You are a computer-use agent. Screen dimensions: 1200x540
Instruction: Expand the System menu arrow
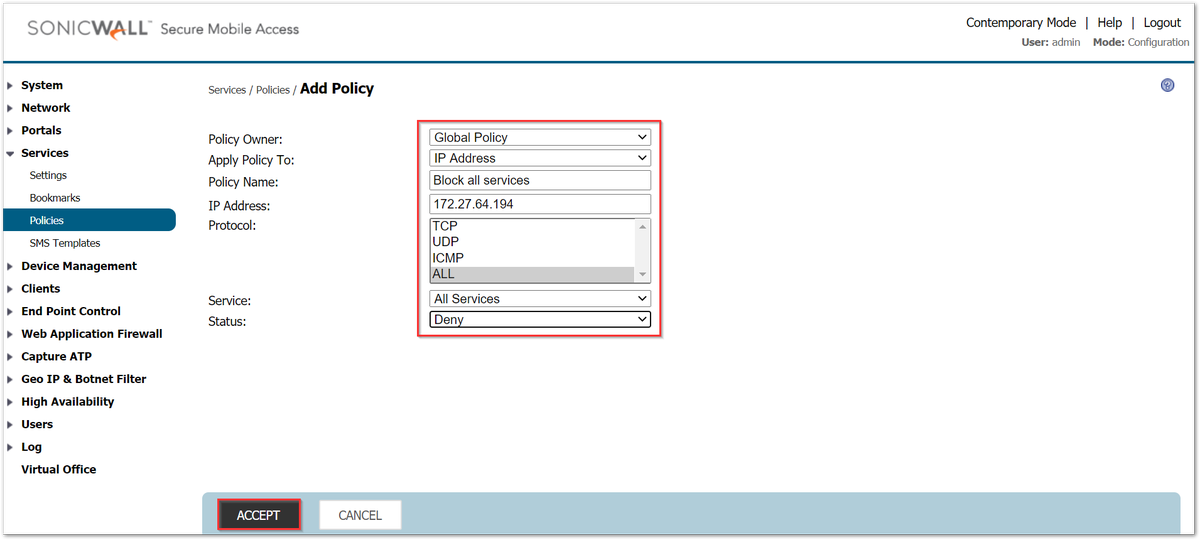coord(10,86)
